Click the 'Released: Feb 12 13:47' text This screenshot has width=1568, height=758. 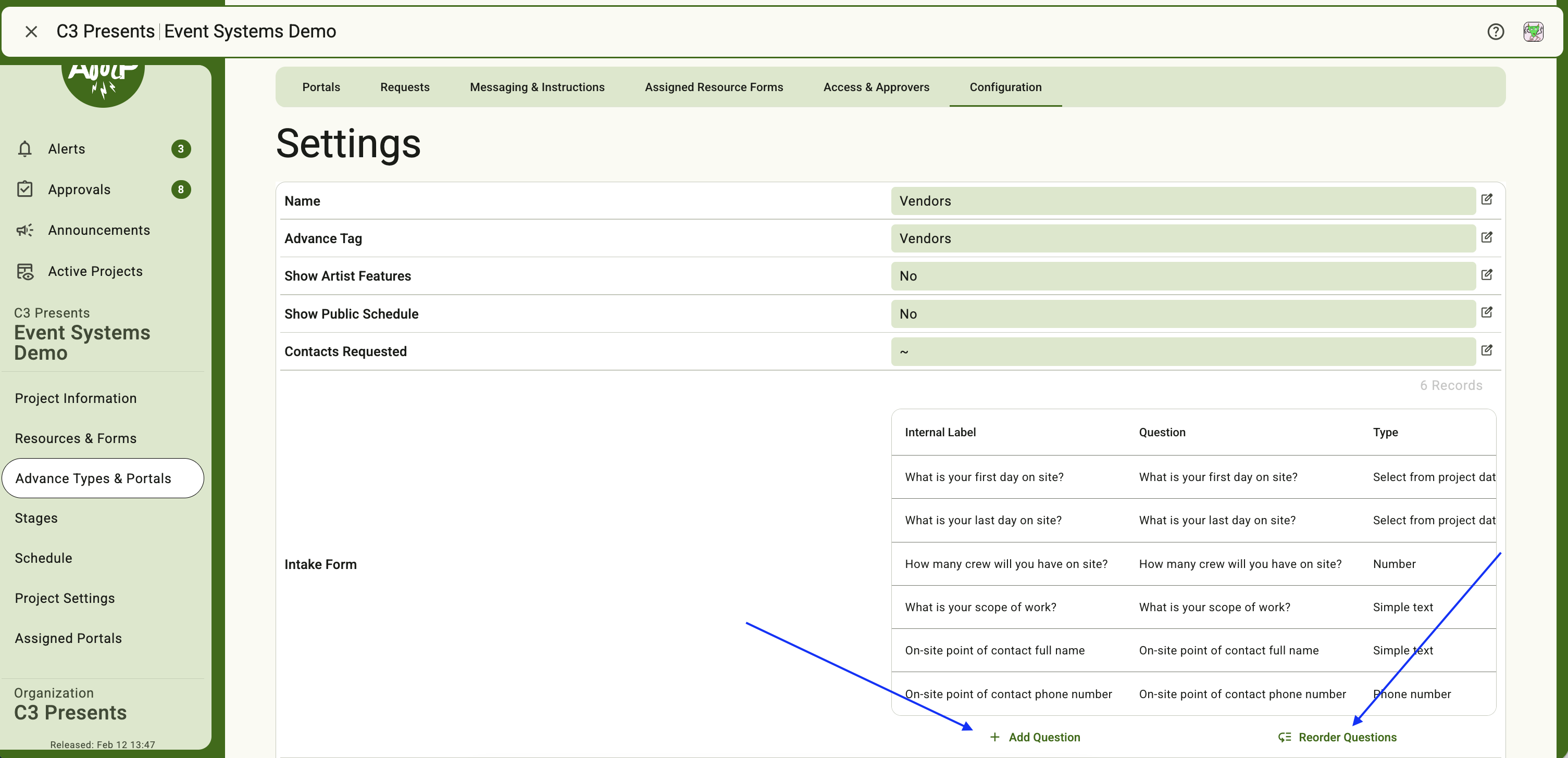pyautogui.click(x=102, y=744)
